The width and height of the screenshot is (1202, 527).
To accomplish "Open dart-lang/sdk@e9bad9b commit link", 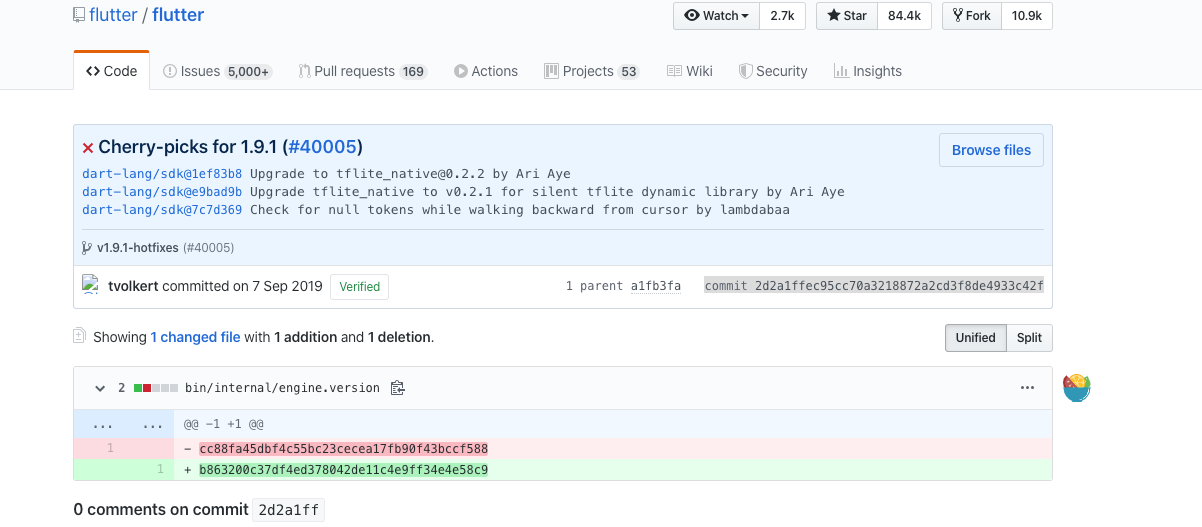I will 162,192.
